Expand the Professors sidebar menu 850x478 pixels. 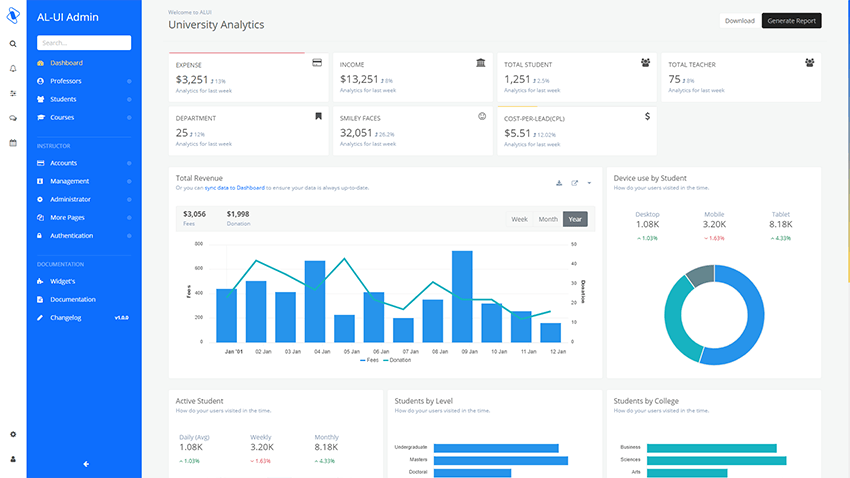[66, 81]
